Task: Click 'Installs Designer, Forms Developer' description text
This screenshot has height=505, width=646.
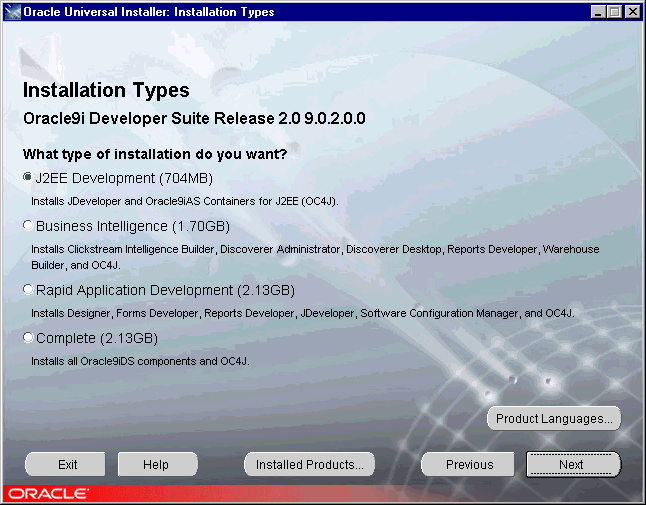Action: pos(303,313)
